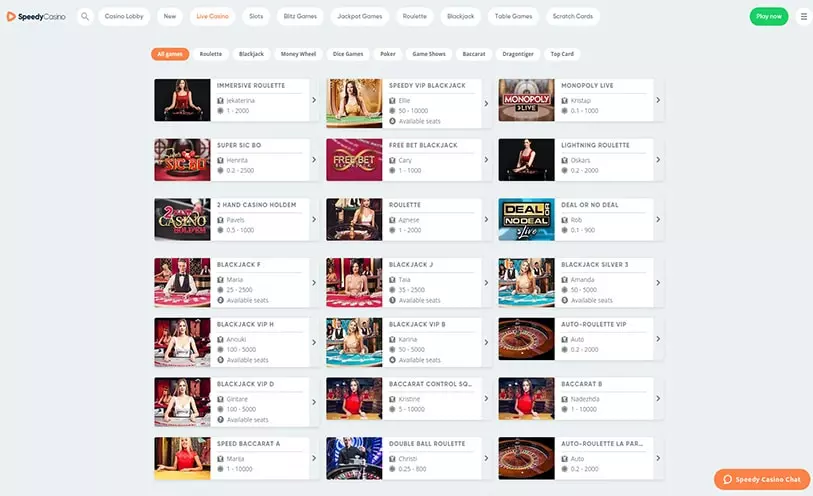Expand Lightning Roulette chevron arrow
This screenshot has height=496, width=813.
(658, 160)
